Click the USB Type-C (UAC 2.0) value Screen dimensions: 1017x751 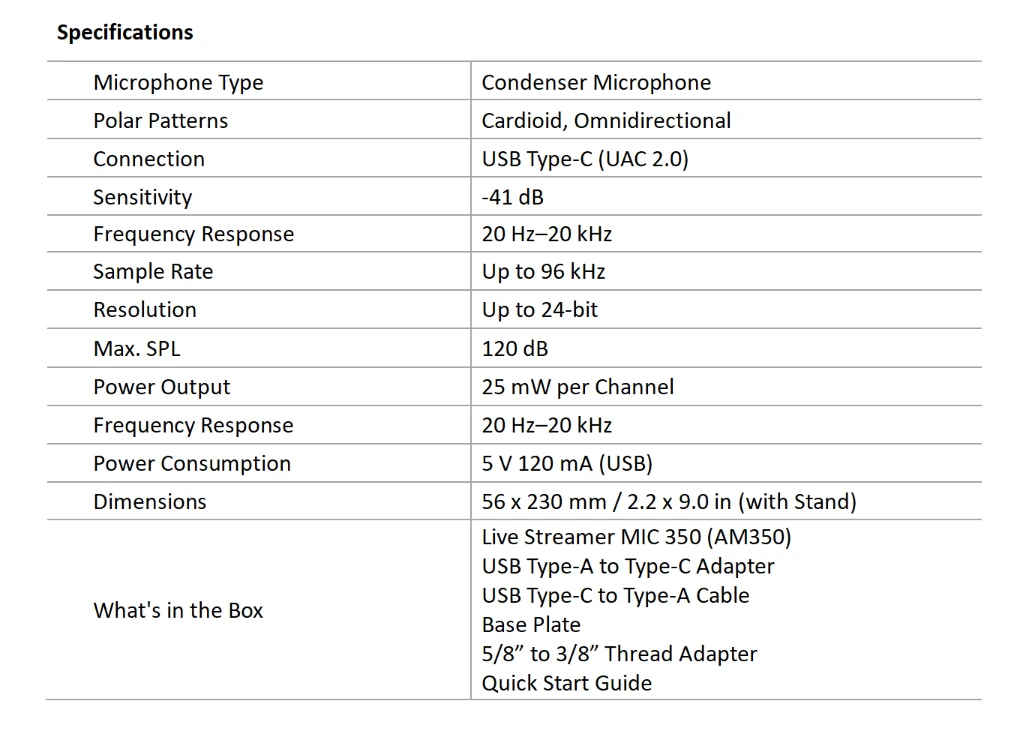pos(585,159)
